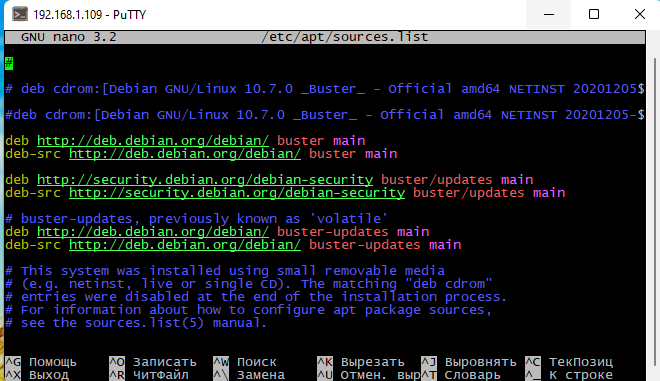Click the ^O 'Записать' write-out shortcut
The height and width of the screenshot is (381, 660).
[153, 362]
